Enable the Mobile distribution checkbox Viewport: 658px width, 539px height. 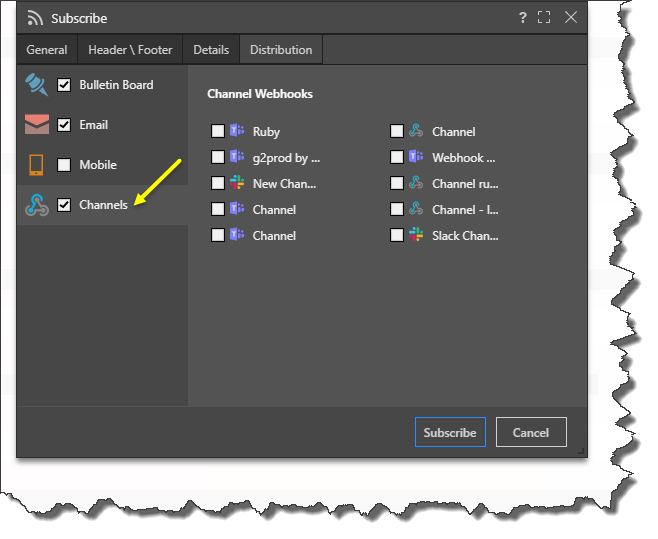coord(65,165)
